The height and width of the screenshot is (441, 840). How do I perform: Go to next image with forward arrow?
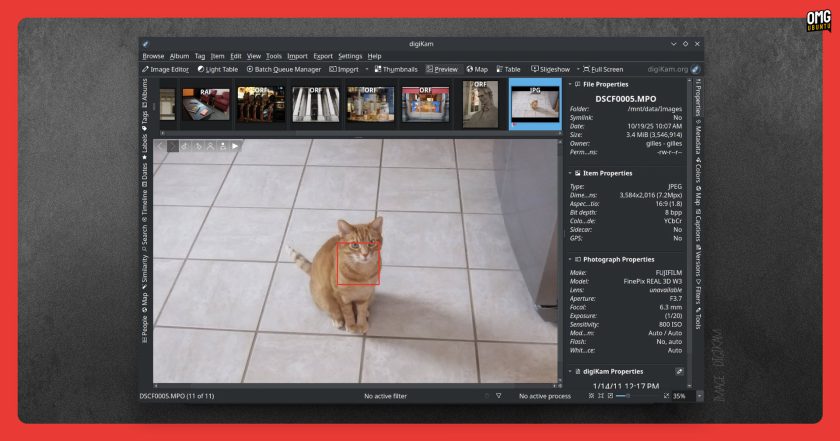172,146
